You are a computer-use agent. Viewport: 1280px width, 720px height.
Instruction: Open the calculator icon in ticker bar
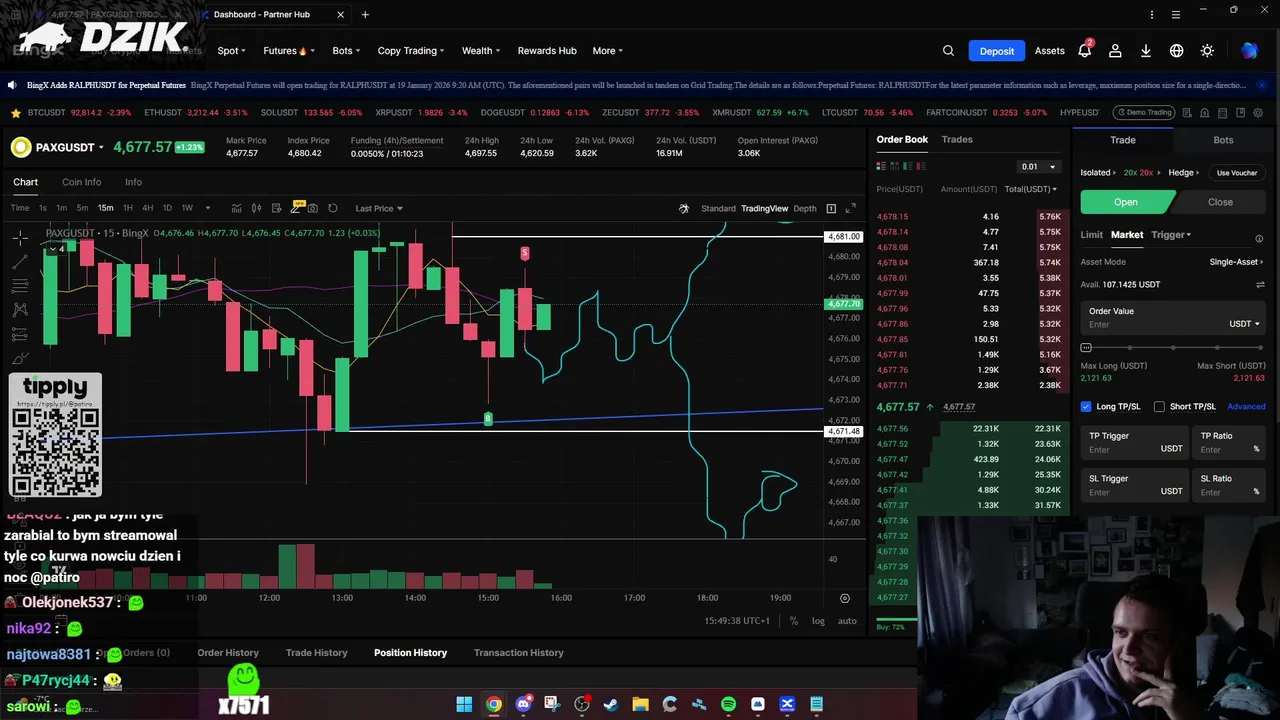tap(1222, 113)
